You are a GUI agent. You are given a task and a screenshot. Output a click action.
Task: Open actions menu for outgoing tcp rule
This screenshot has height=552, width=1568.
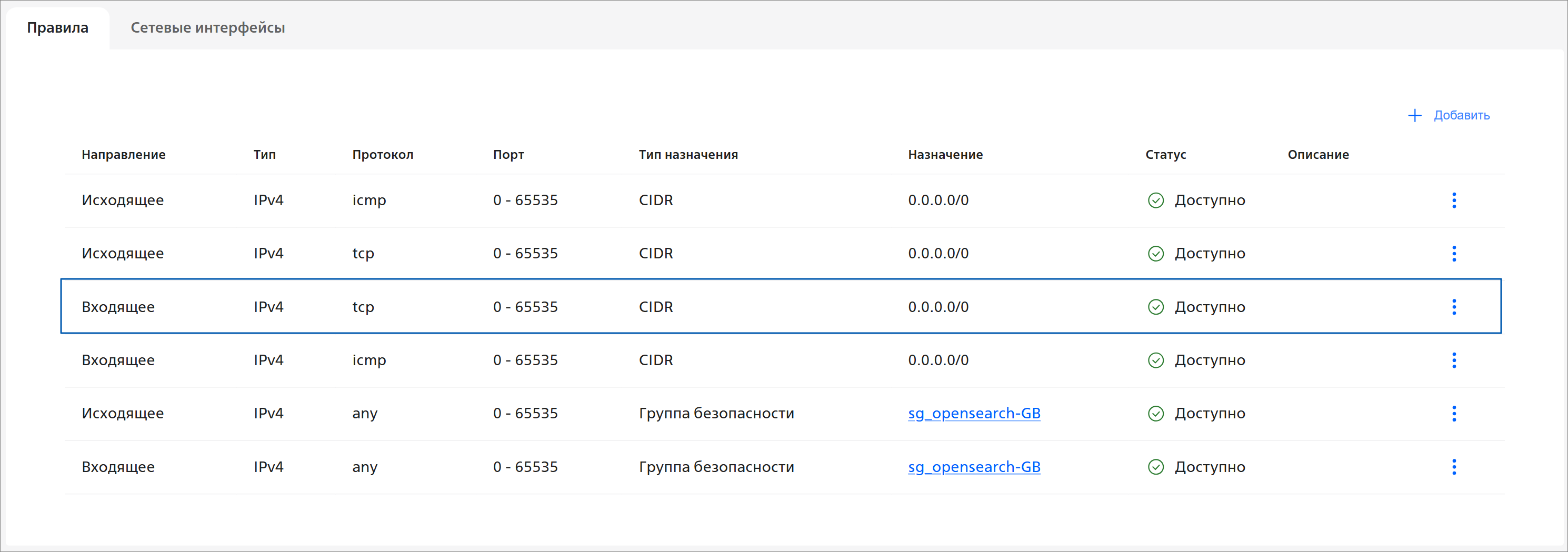click(1454, 253)
